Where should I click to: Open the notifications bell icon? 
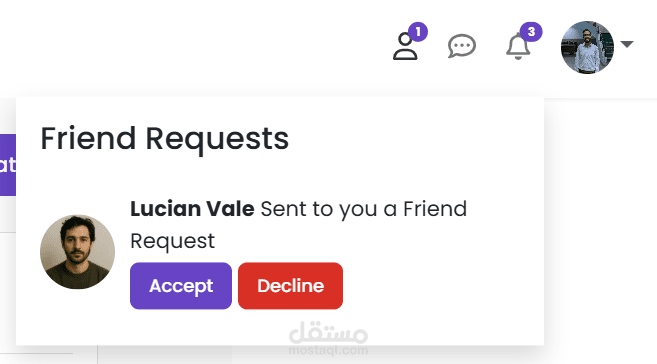(x=518, y=46)
